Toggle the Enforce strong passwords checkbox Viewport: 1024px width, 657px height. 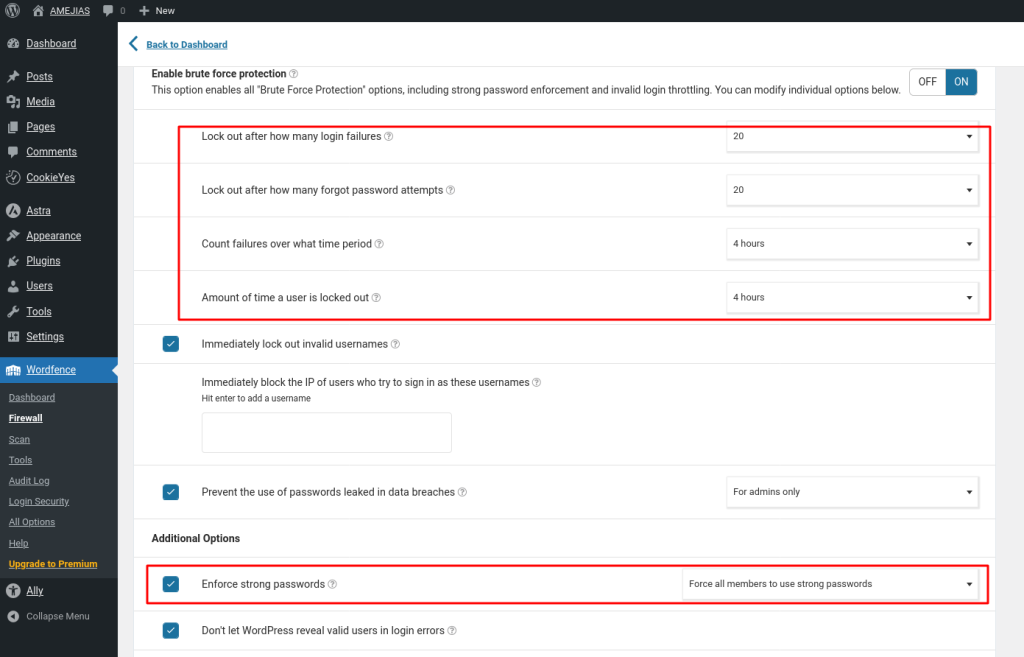171,584
